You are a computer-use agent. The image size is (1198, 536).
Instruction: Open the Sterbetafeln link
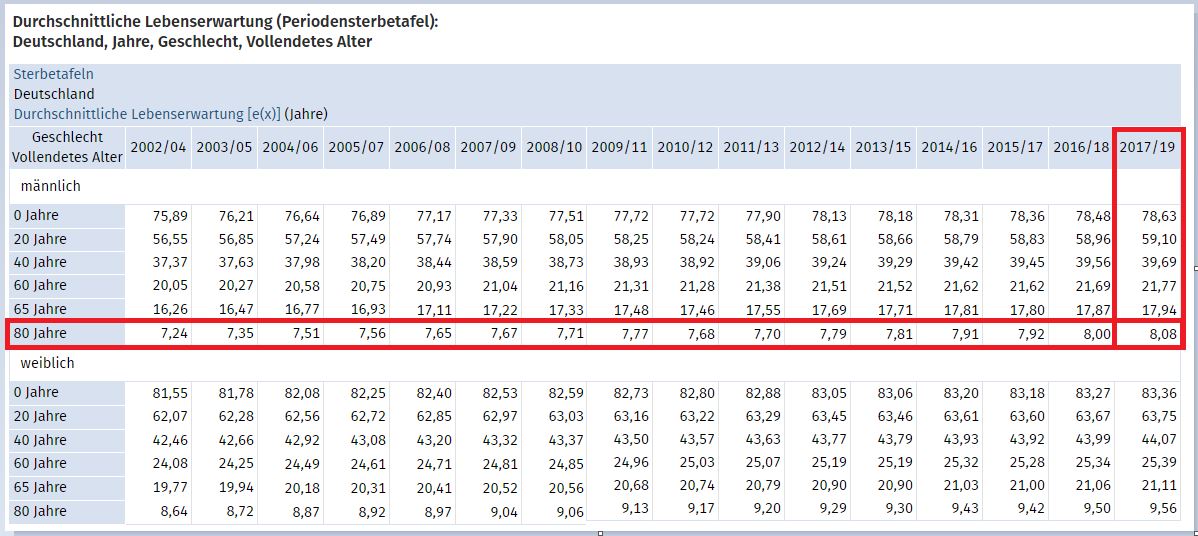tap(54, 74)
